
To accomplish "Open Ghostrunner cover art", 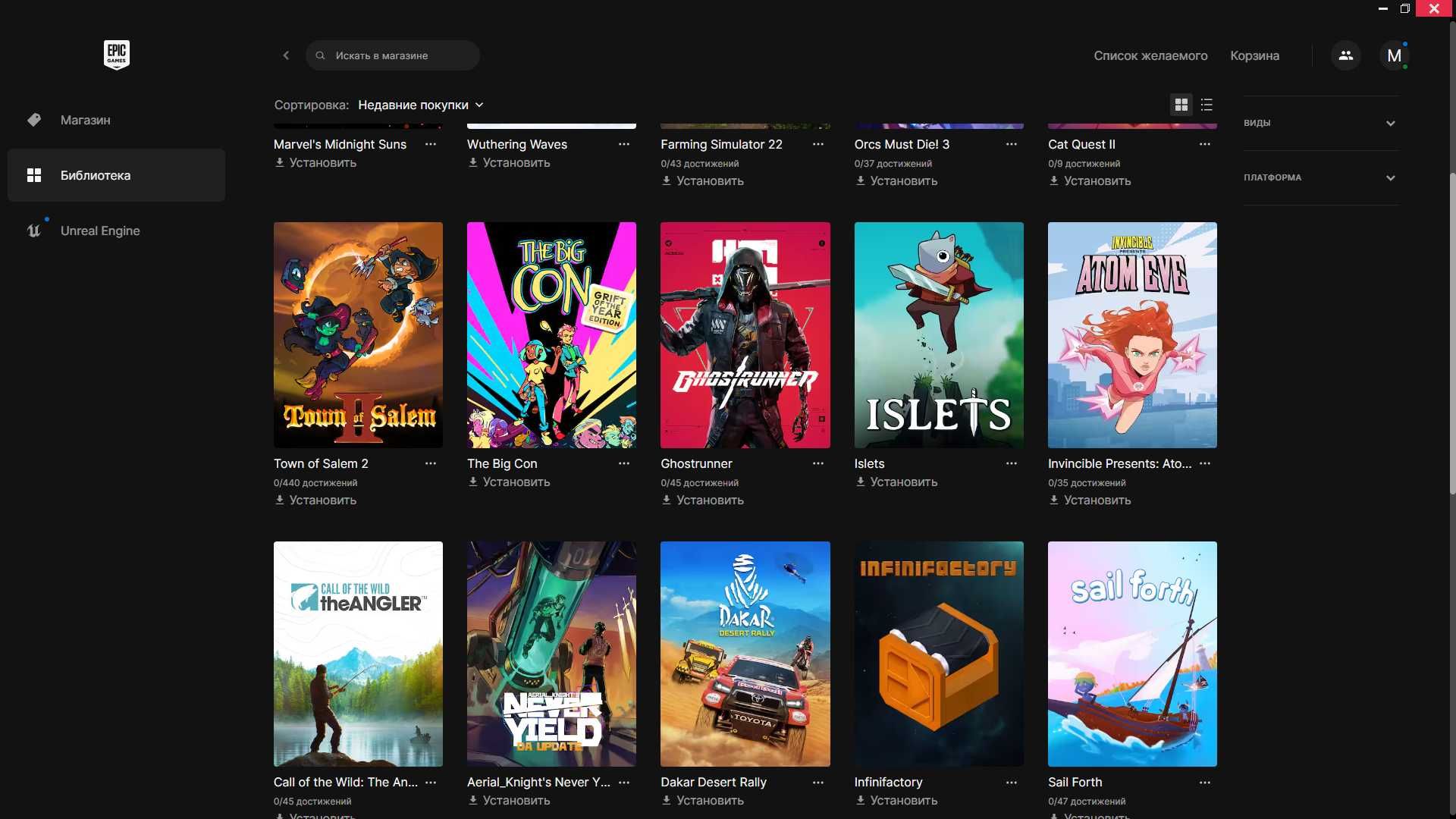I will tap(745, 334).
